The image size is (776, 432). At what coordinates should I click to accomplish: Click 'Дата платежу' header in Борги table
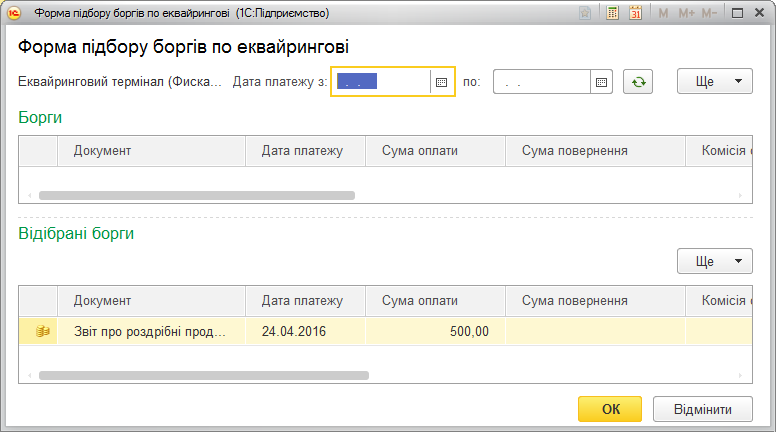(x=305, y=151)
